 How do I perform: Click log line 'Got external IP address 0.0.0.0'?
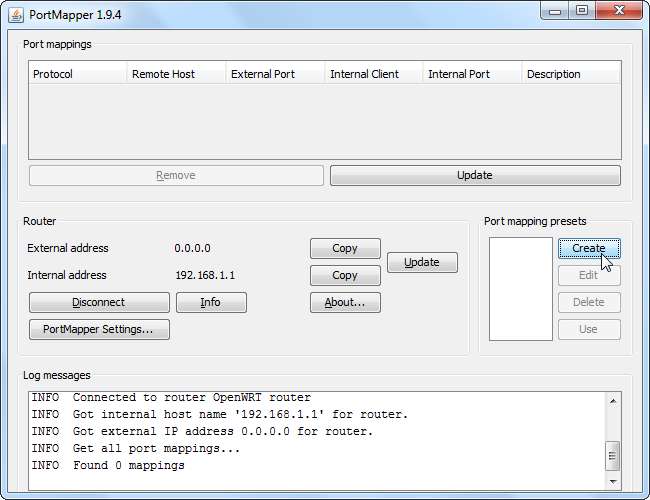pos(203,432)
